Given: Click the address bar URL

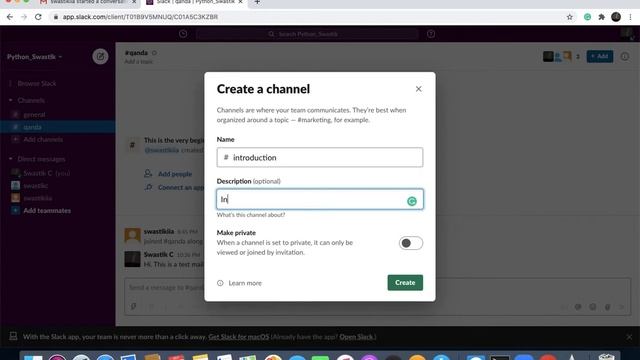Looking at the screenshot, I should point(140,17).
